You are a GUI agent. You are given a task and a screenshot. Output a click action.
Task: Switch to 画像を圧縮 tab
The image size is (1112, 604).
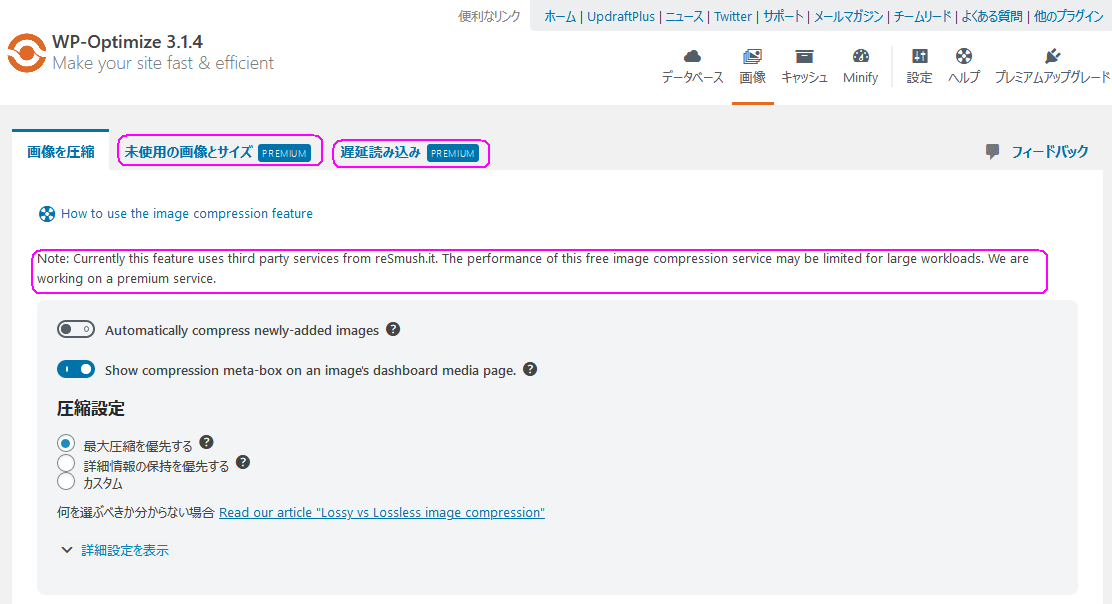point(61,152)
